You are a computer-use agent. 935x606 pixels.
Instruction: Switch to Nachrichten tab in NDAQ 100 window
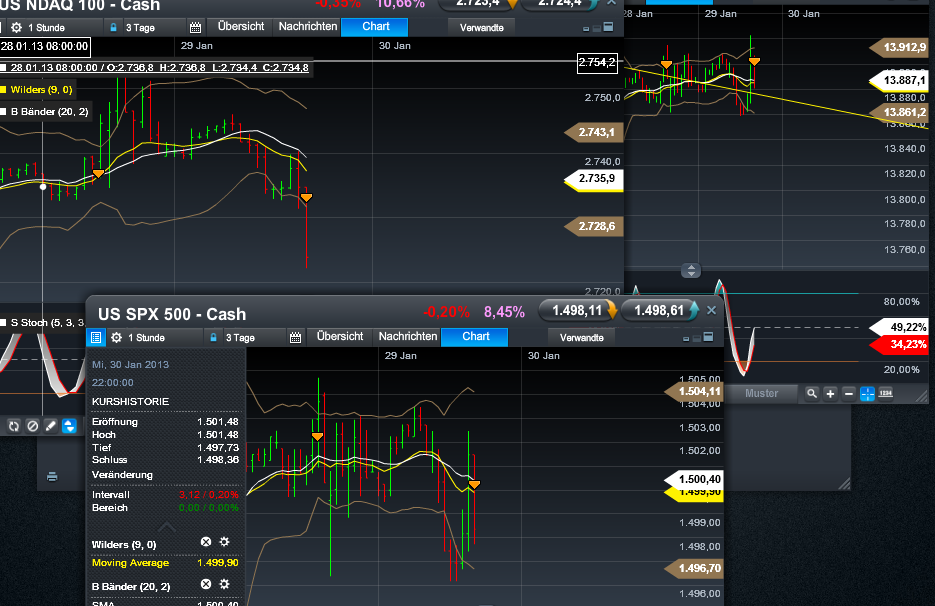click(x=308, y=26)
